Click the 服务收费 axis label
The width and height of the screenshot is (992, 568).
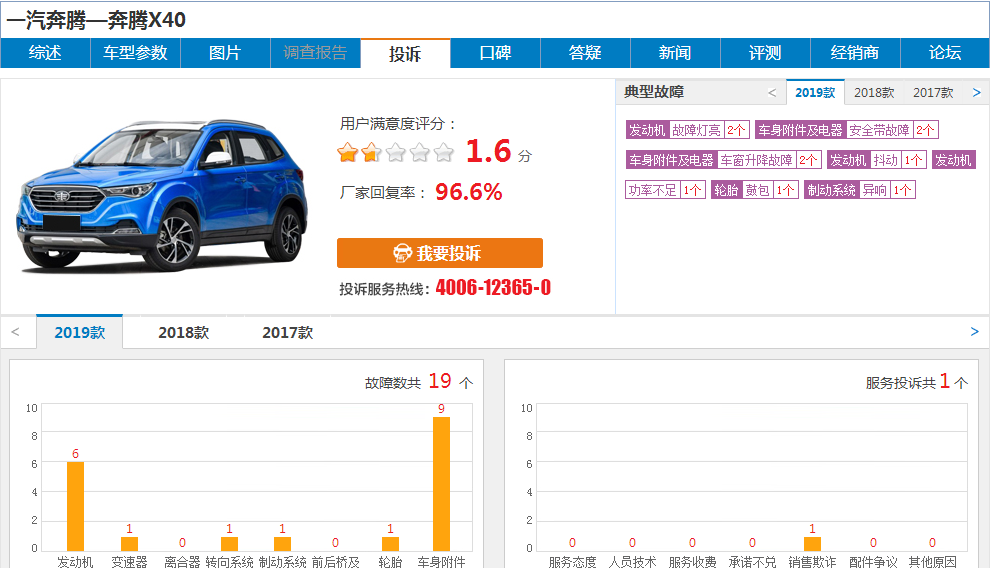click(692, 562)
